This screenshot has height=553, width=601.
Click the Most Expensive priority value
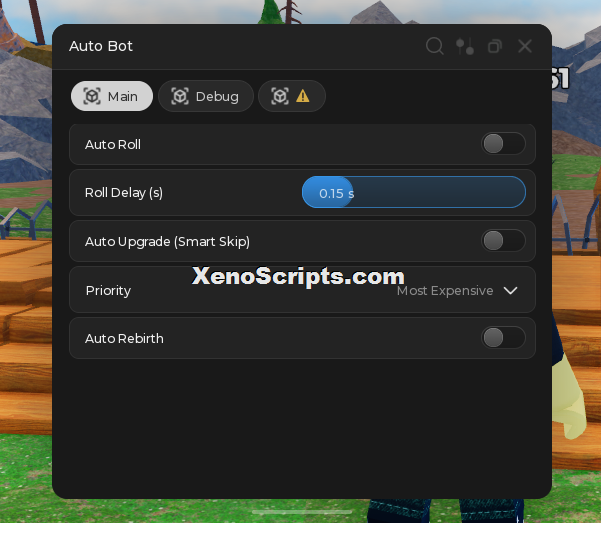point(445,290)
